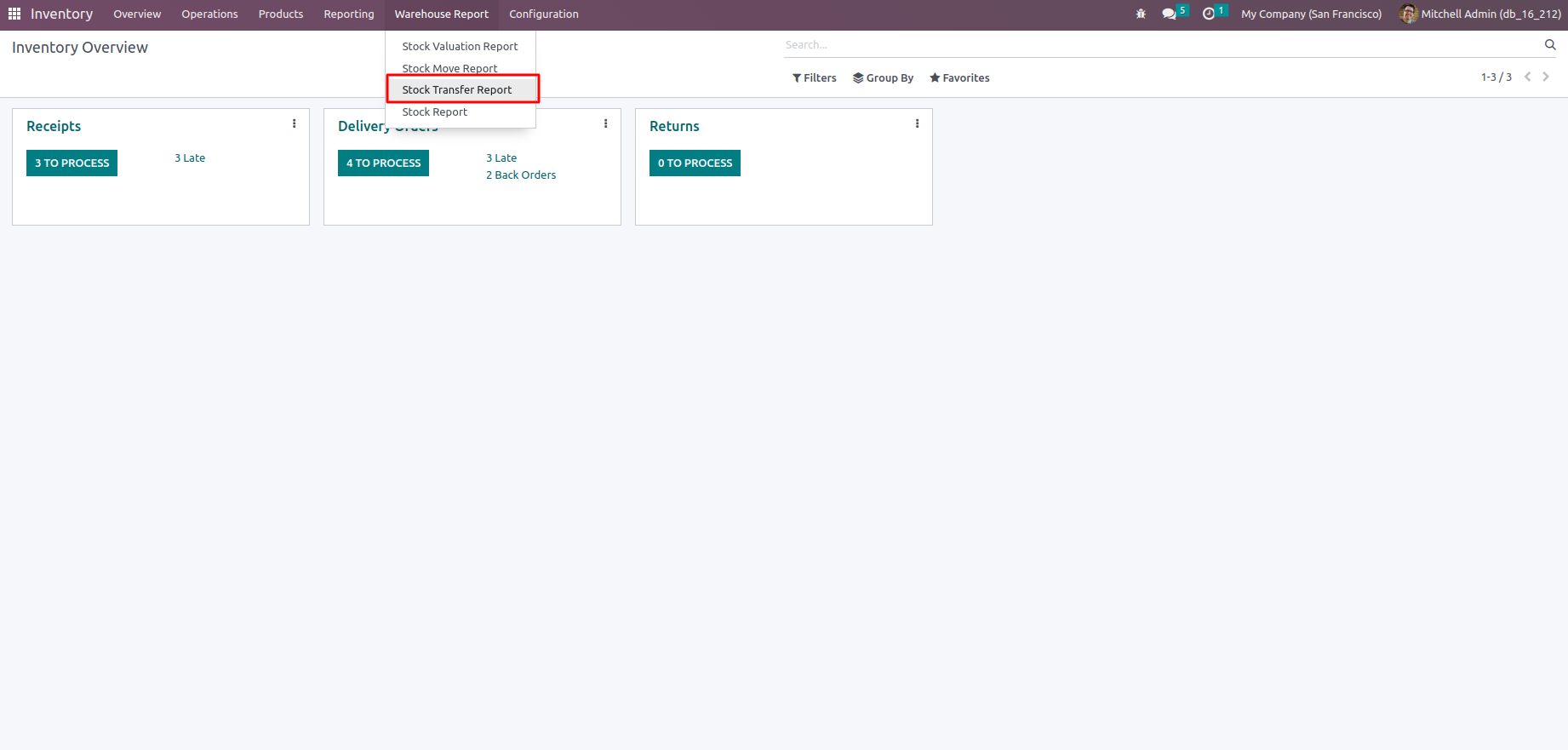
Task: Open the 2 Back Orders link
Action: [521, 175]
